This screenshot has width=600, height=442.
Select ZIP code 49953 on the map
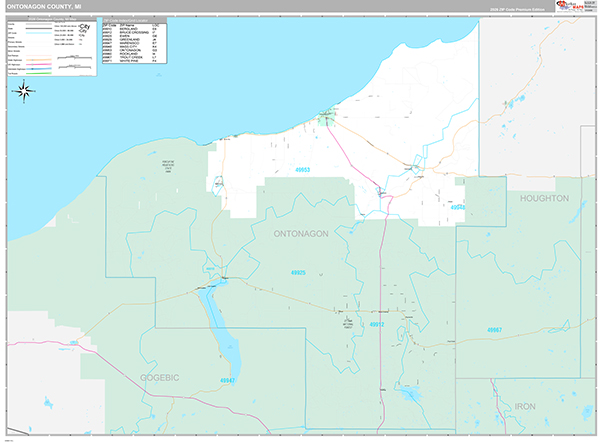(303, 170)
